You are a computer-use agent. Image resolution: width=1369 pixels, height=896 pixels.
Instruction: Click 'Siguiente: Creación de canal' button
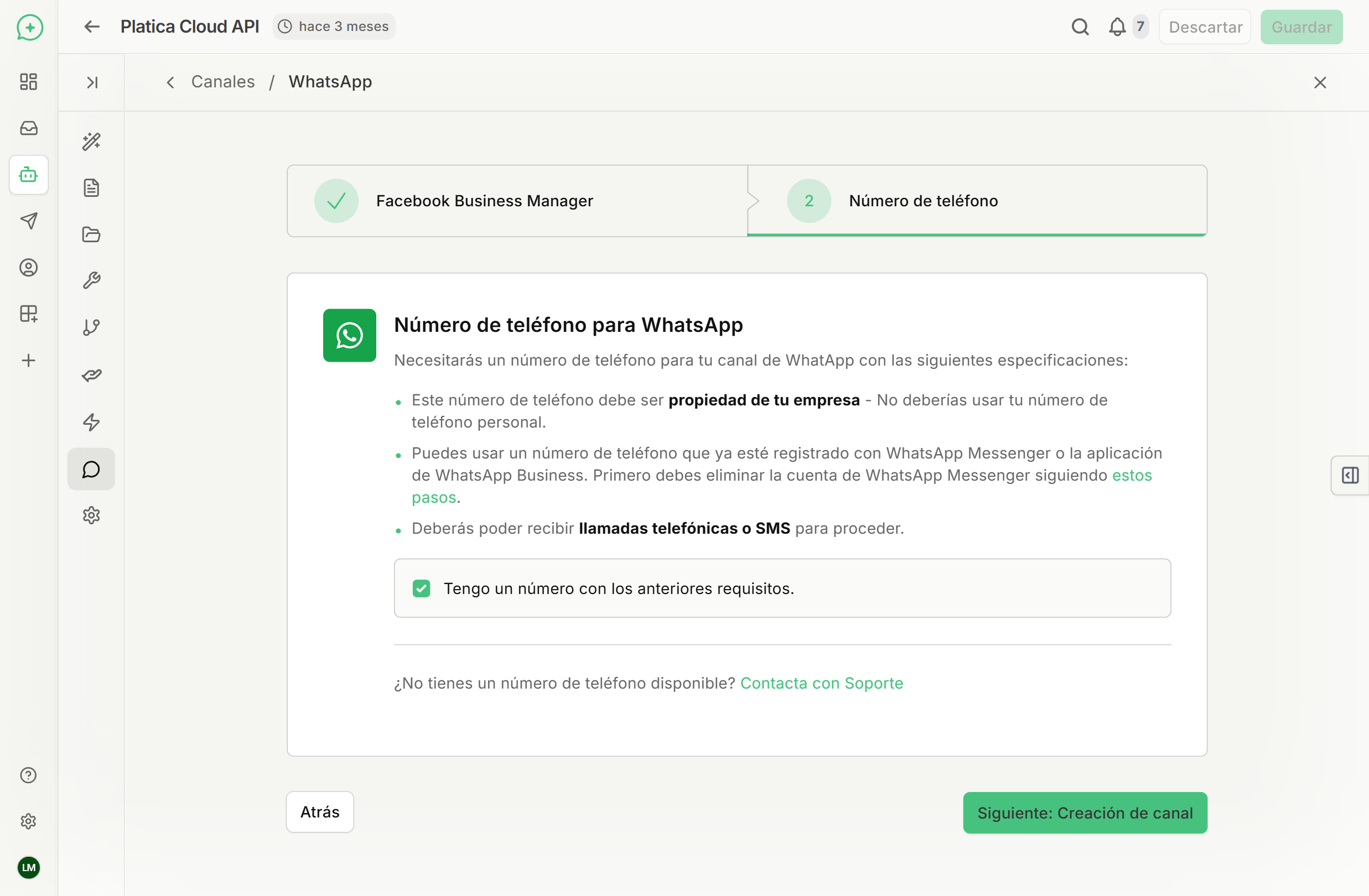[1083, 812]
